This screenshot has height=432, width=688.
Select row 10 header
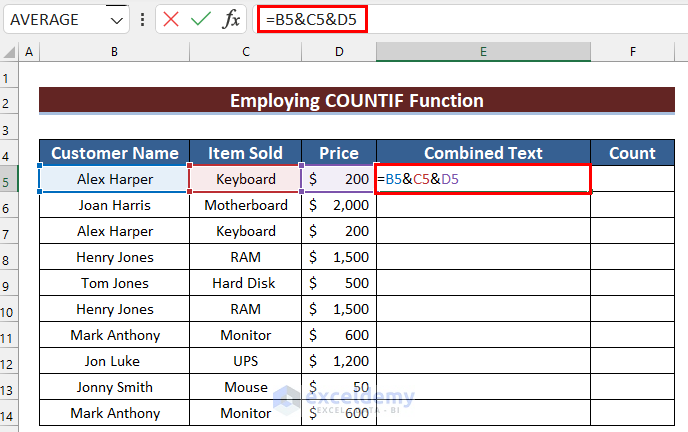pos(9,309)
